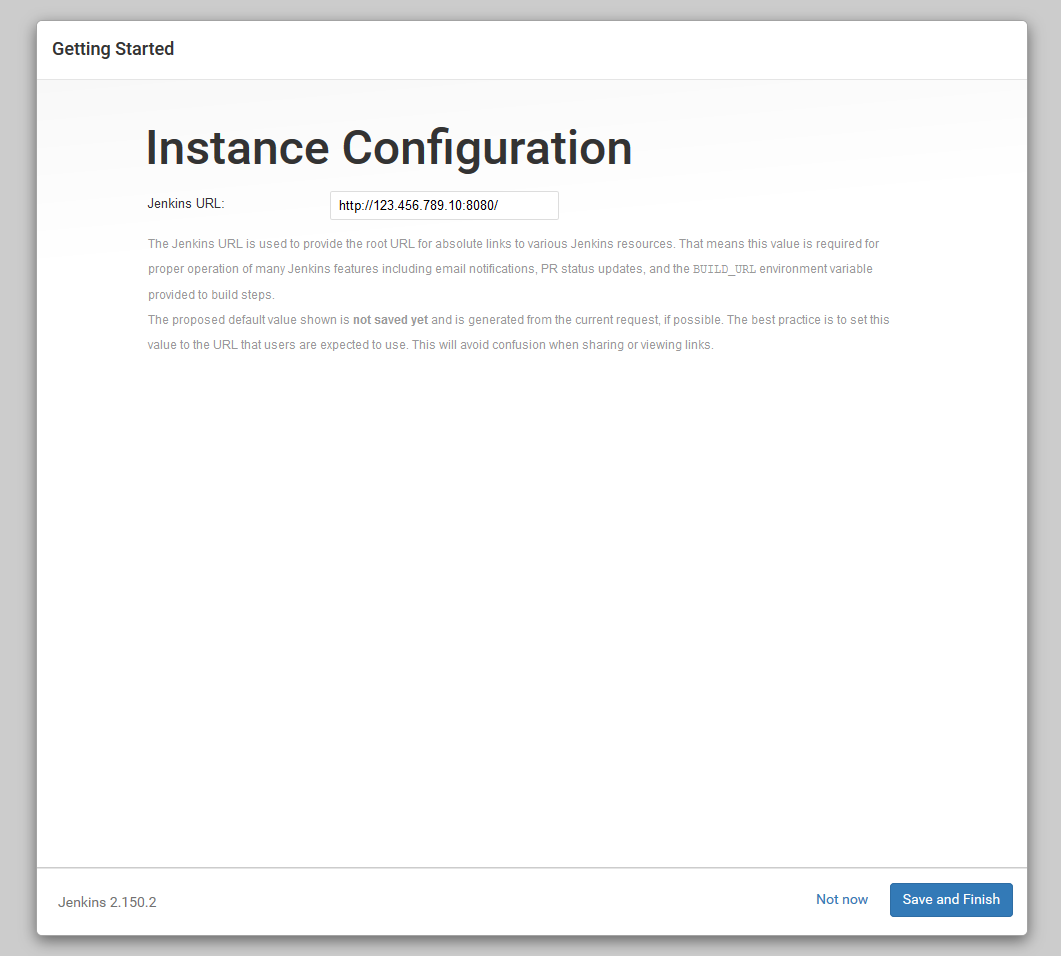1061x956 pixels.
Task: Place cursor on "http://" in the URL field
Action: pos(355,206)
